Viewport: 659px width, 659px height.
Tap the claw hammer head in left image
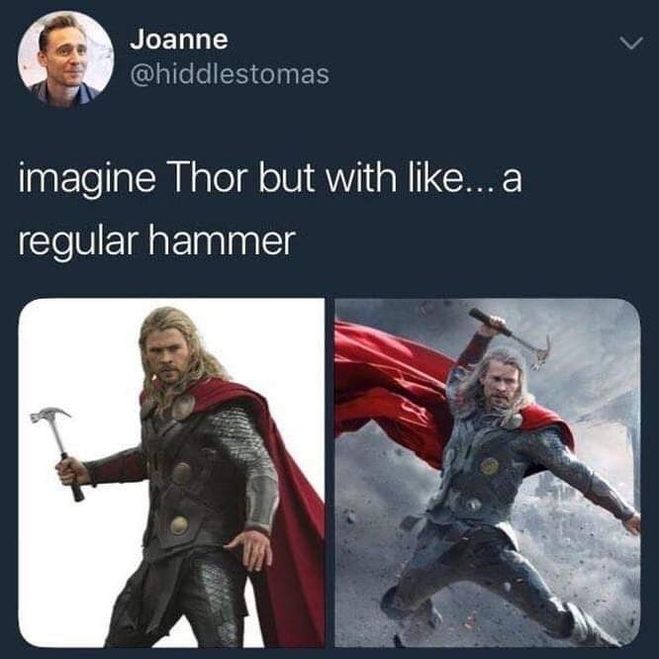point(50,414)
